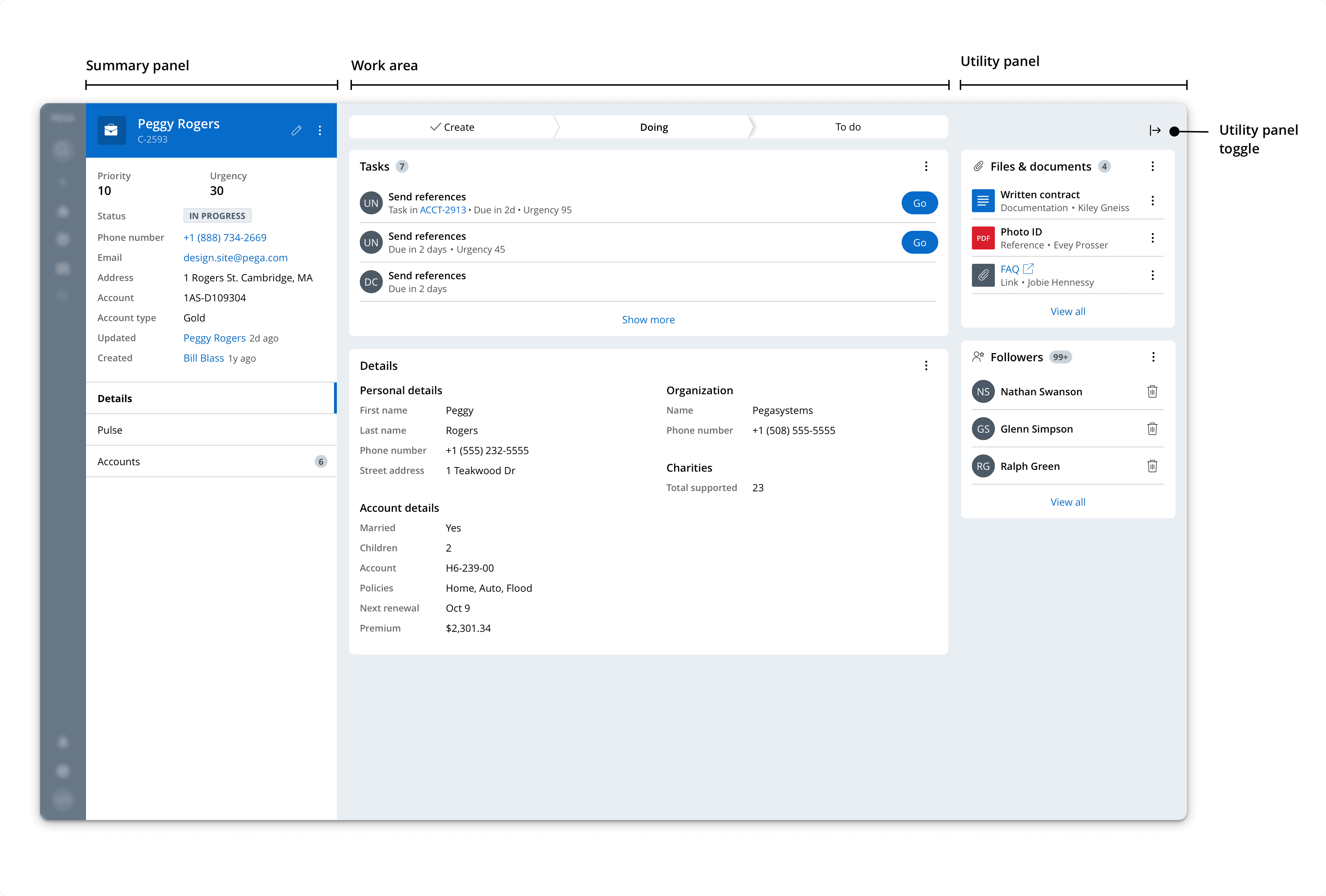Toggle the utility panel collapse arrow
This screenshot has height=896, width=1326.
click(x=1155, y=131)
